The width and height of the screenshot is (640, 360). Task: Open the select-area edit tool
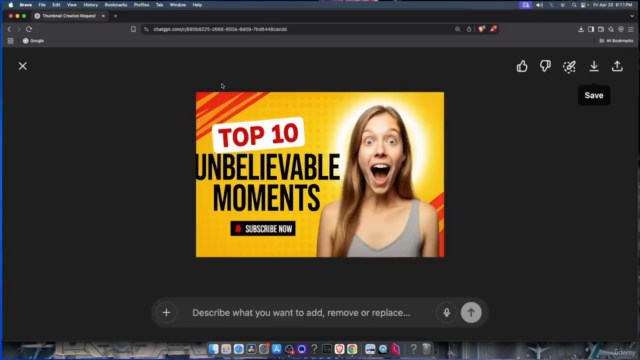click(569, 66)
